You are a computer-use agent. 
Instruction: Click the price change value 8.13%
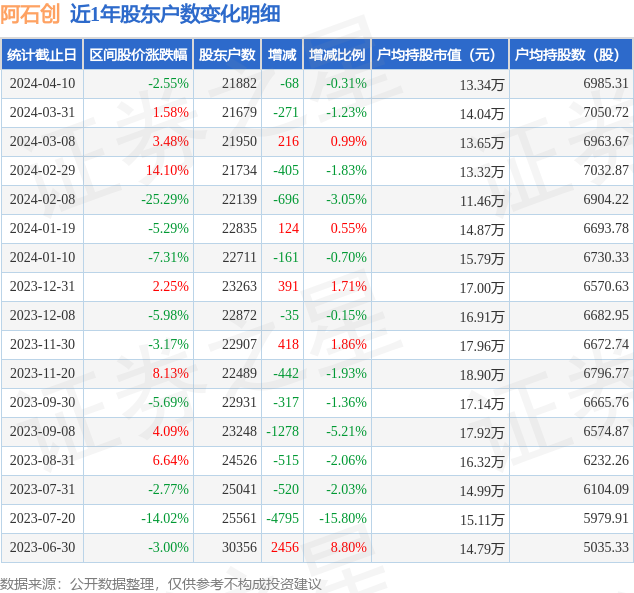coord(171,373)
